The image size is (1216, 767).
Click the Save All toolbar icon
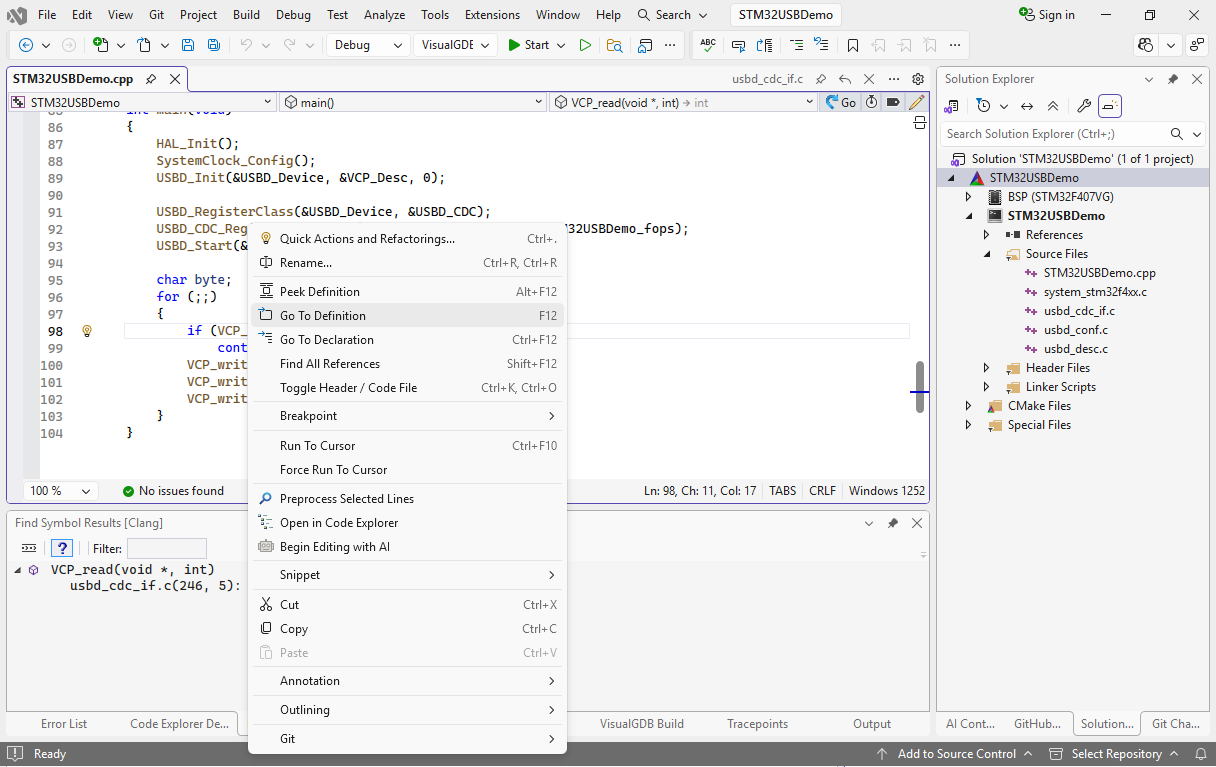coord(213,45)
